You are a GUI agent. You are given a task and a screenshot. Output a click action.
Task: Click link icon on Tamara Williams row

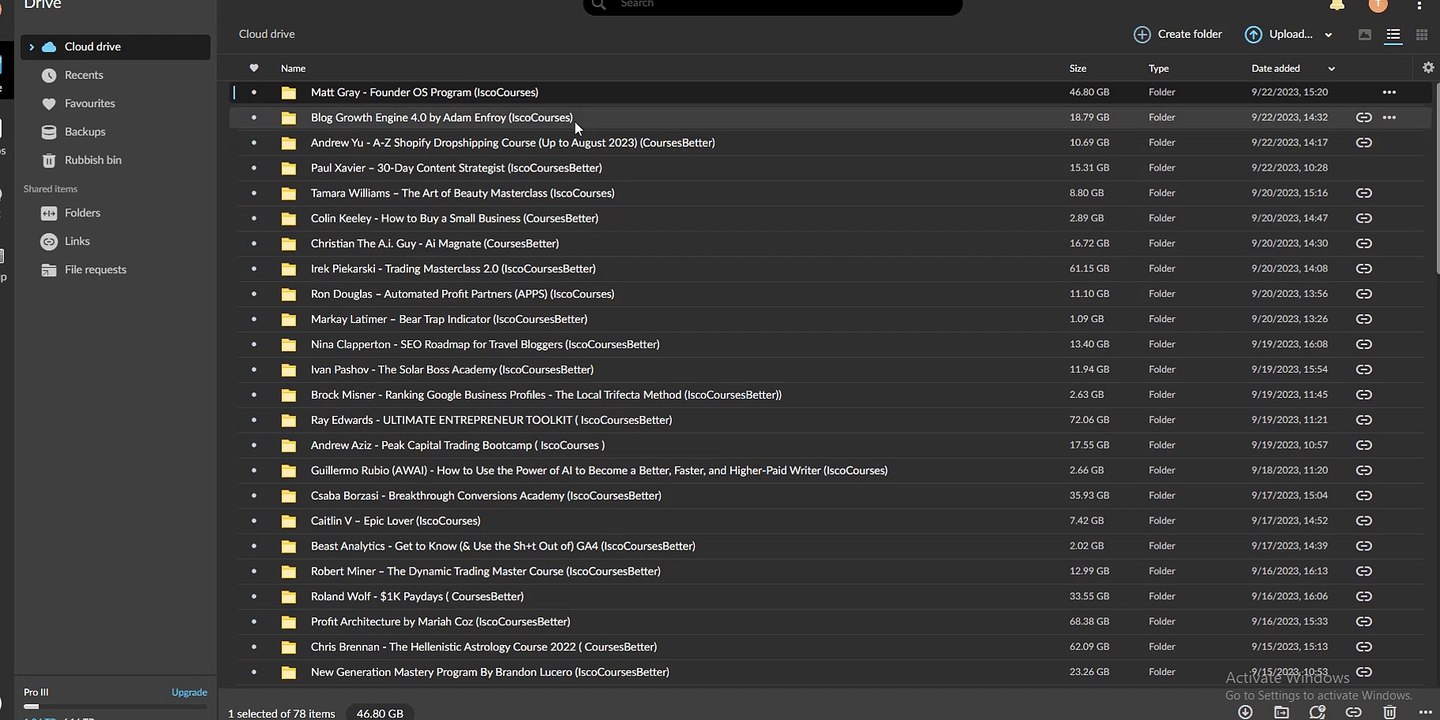1363,193
